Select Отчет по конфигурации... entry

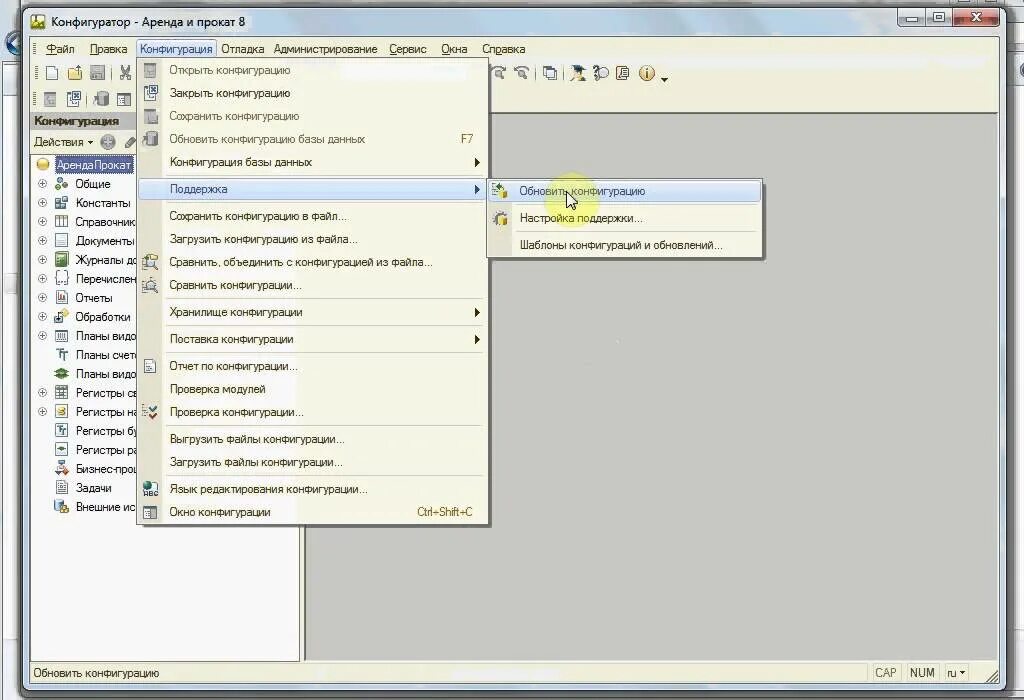tap(313, 366)
